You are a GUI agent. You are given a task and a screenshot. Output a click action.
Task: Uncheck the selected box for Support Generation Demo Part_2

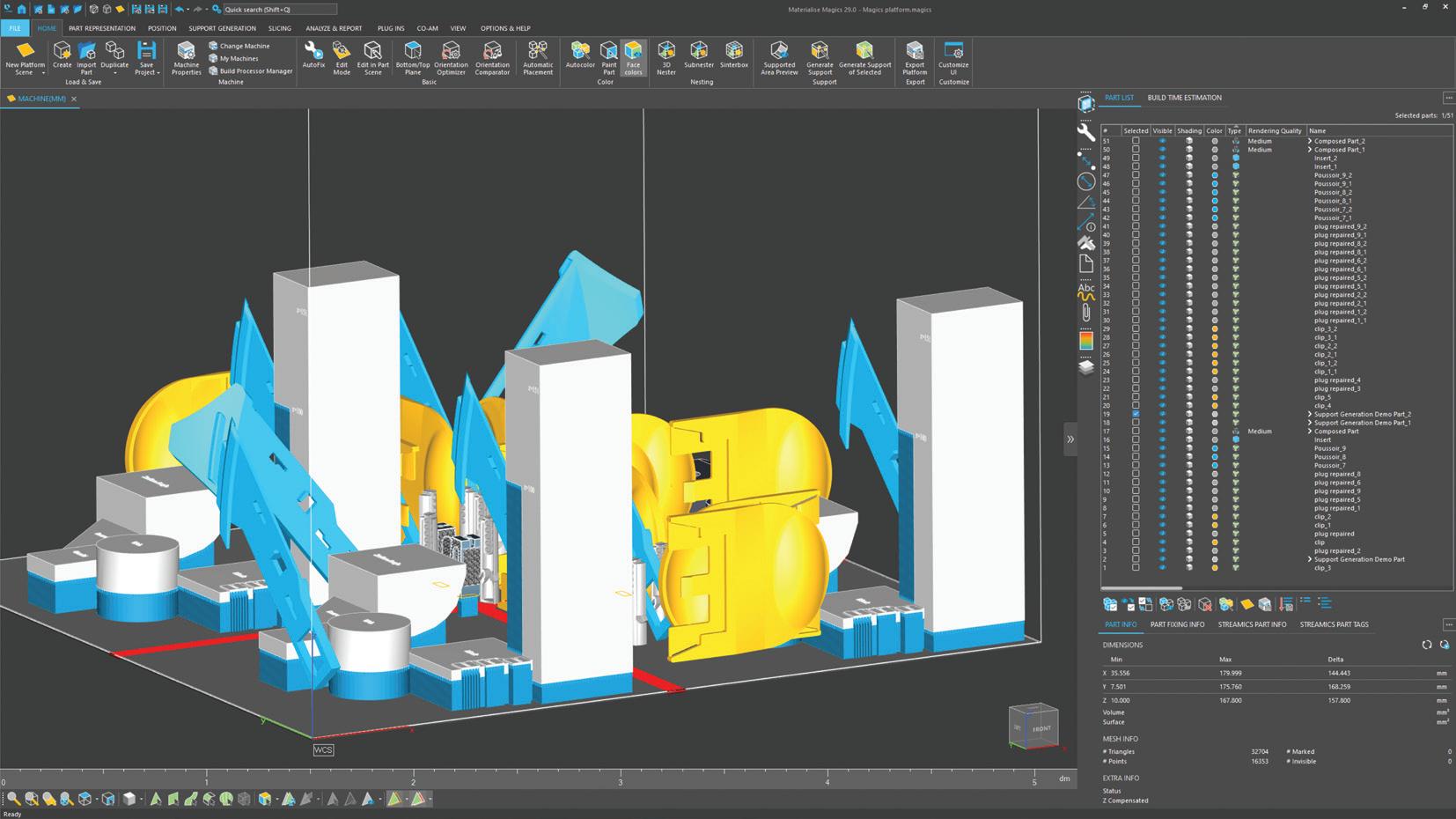[x=1136, y=414]
